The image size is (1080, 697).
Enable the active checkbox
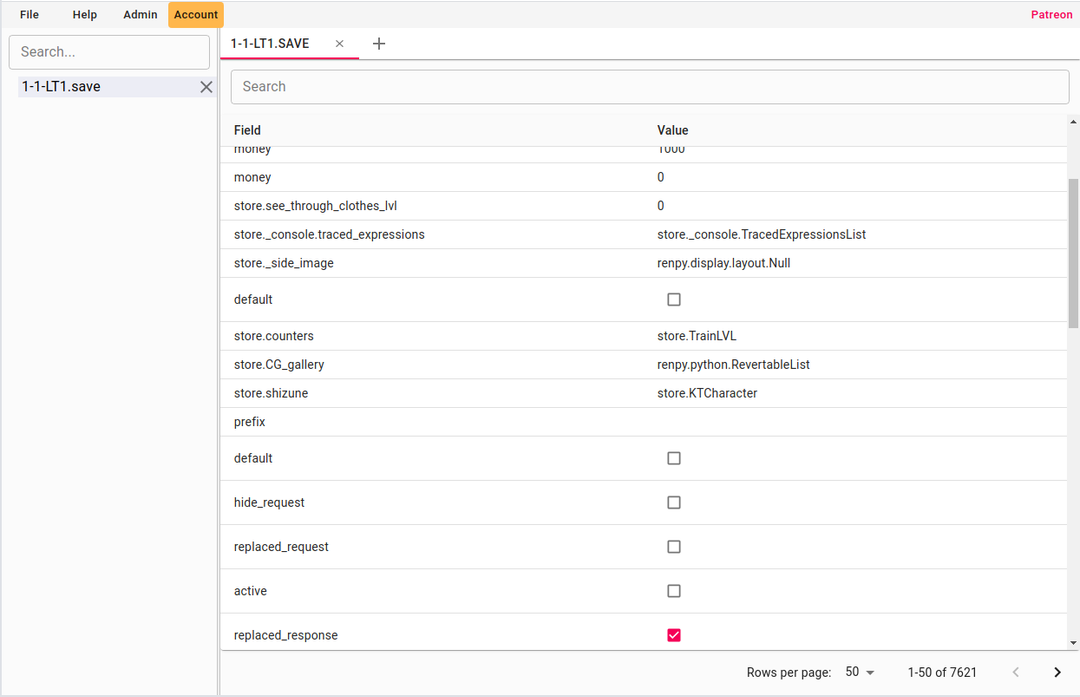point(674,591)
